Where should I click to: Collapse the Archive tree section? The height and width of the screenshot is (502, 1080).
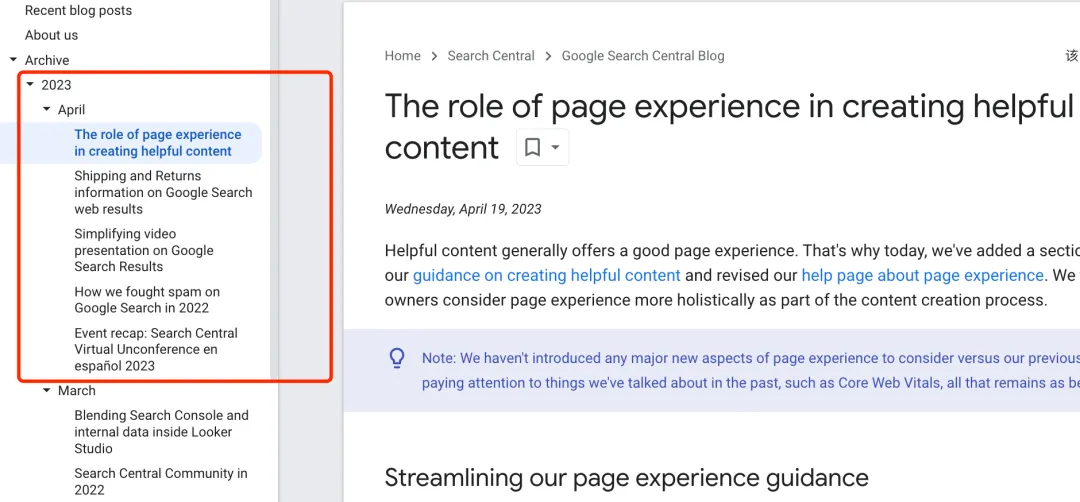pyautogui.click(x=13, y=60)
